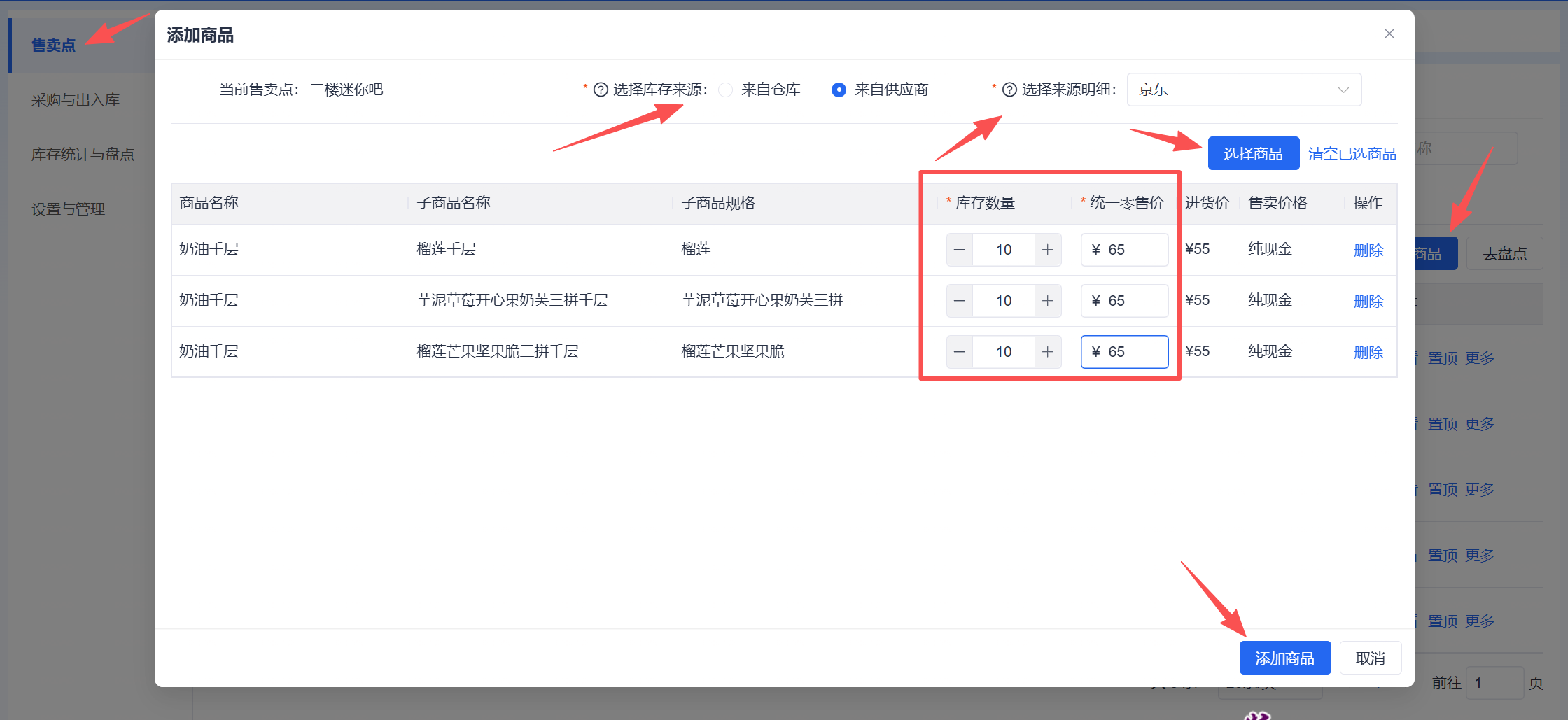Decrease stock quantity for 榴莲芒果坚果脆三拼千层 row

tap(960, 352)
